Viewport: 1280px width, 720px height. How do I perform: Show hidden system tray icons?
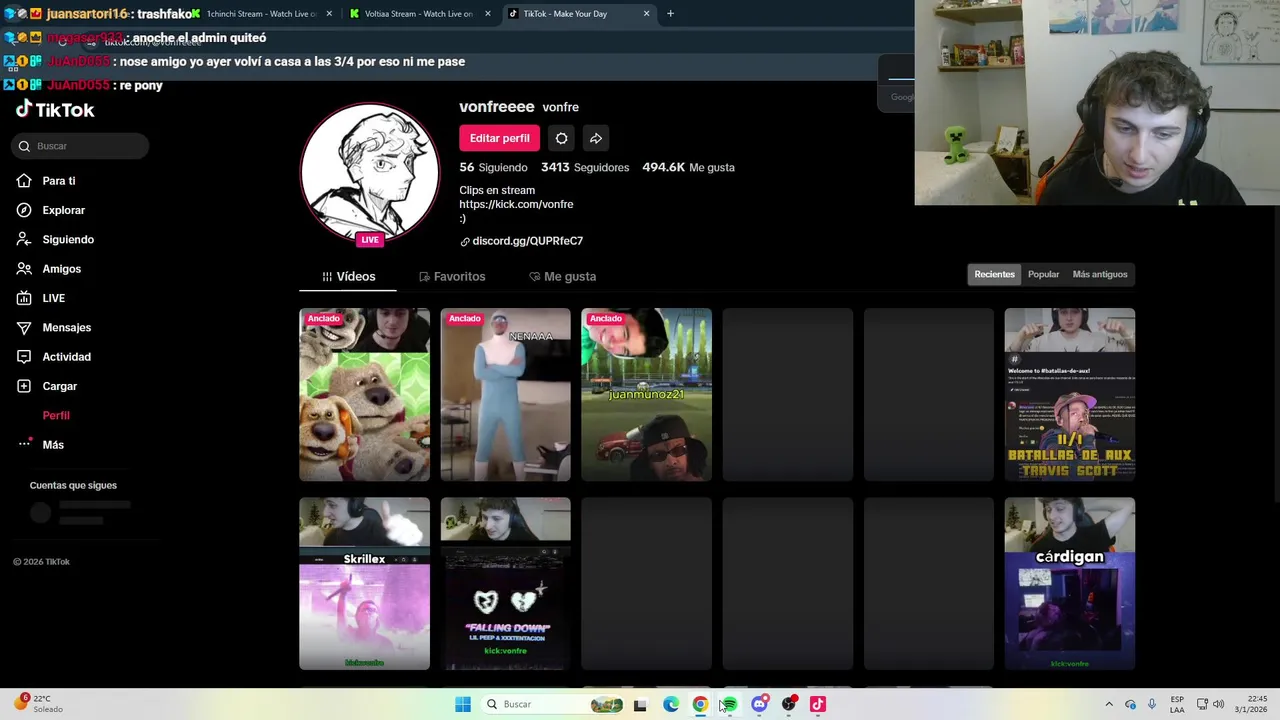1108,704
